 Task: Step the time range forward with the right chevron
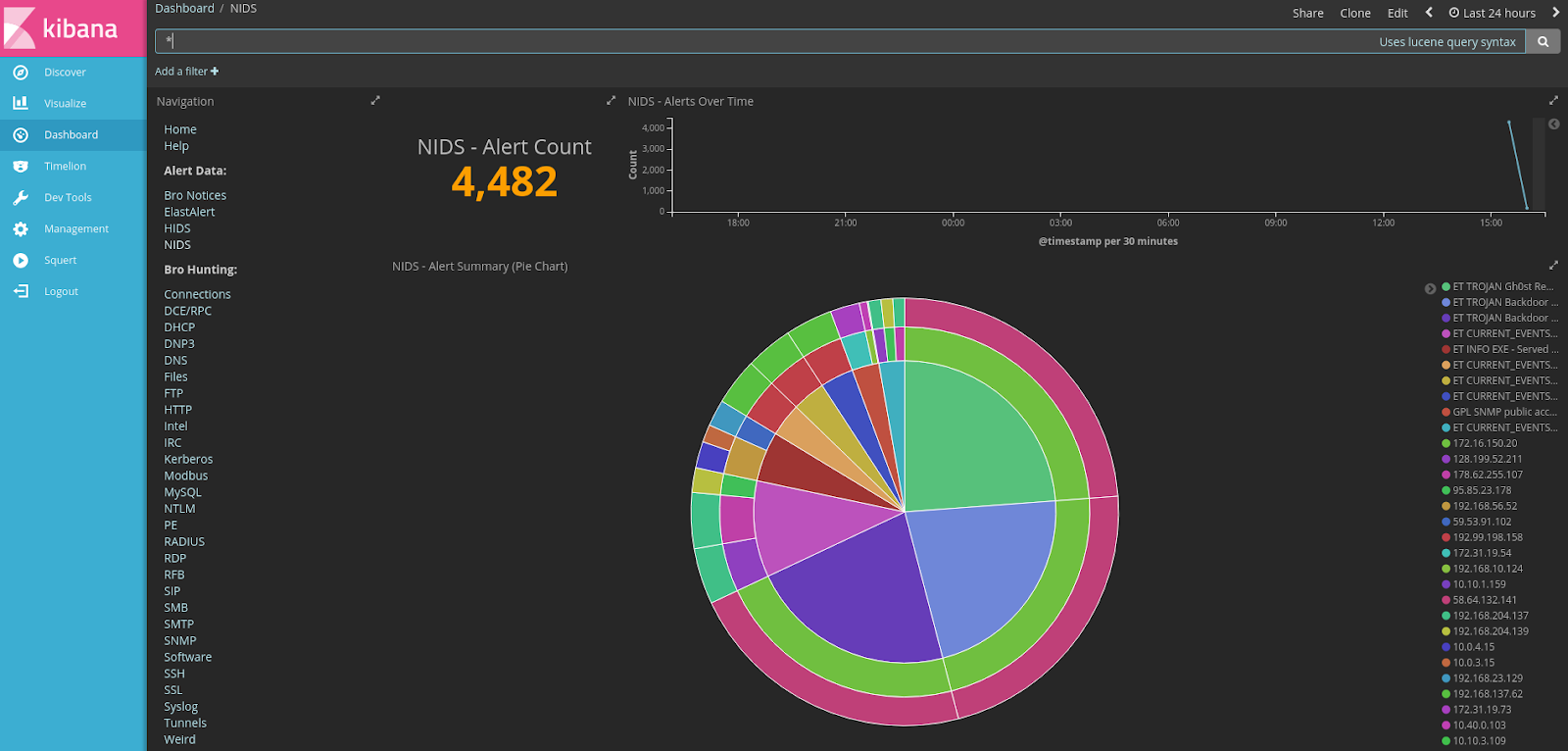tap(1555, 13)
